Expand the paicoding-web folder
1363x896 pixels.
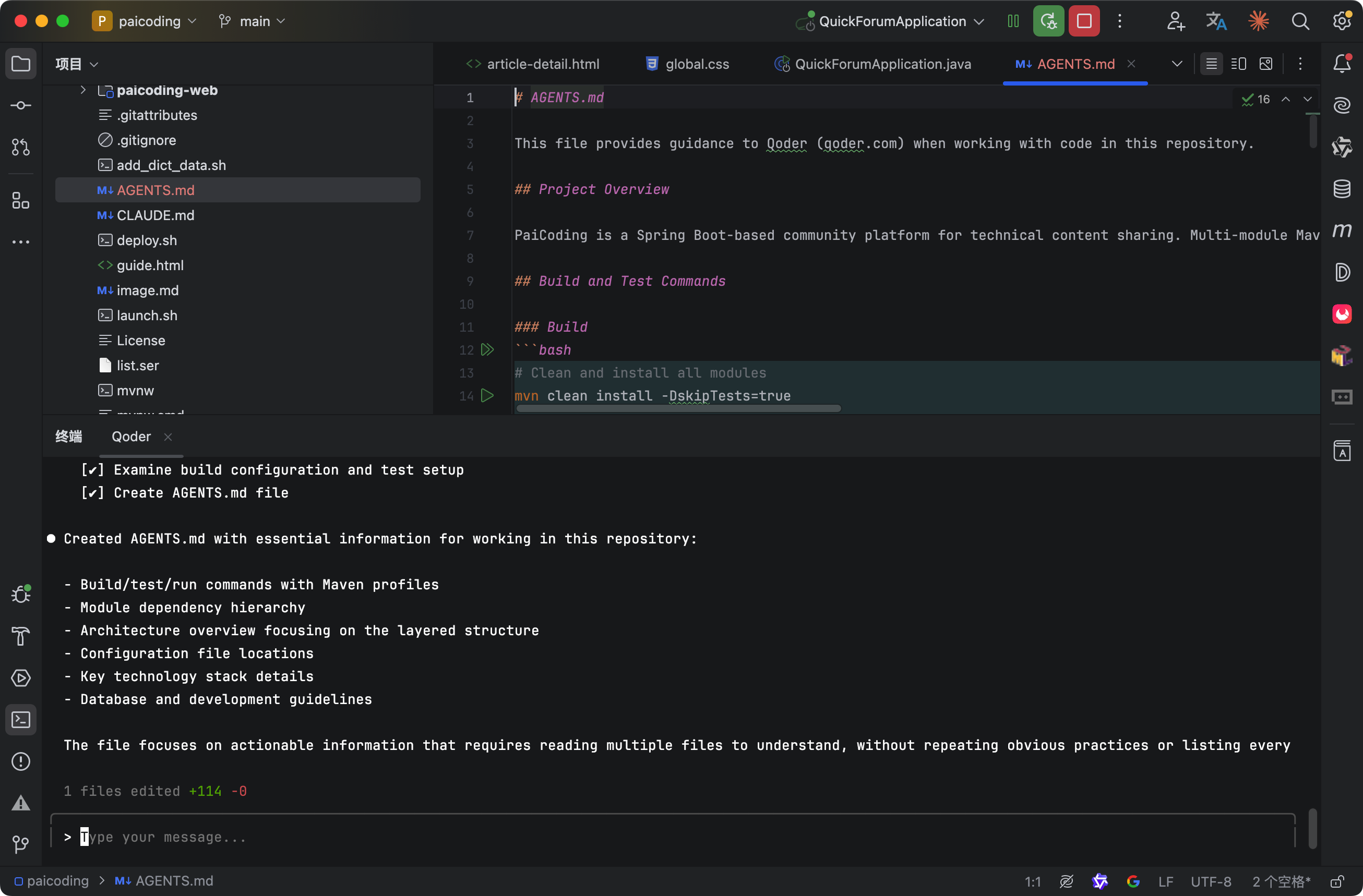(83, 90)
